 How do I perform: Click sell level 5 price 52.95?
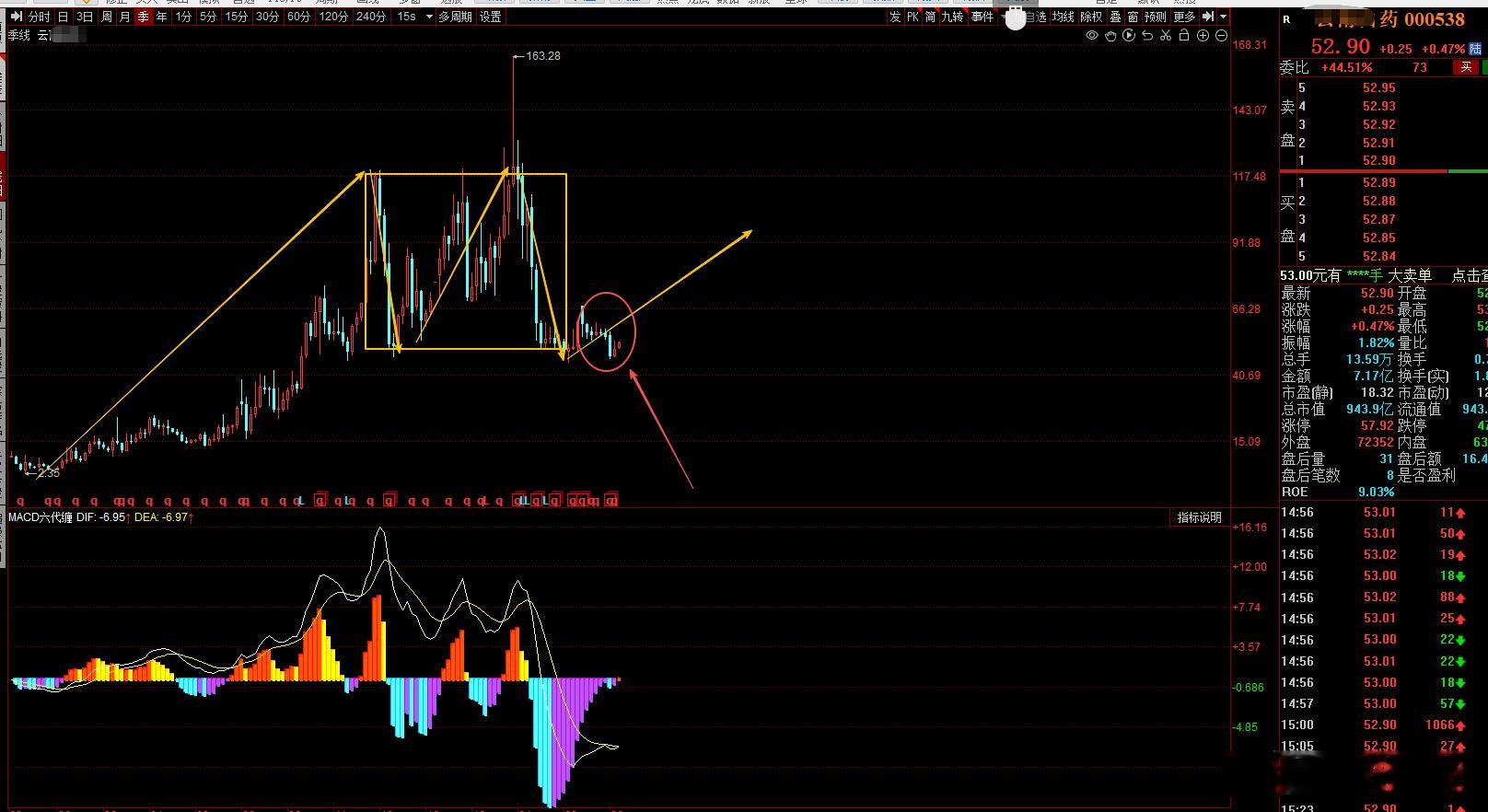point(1379,87)
